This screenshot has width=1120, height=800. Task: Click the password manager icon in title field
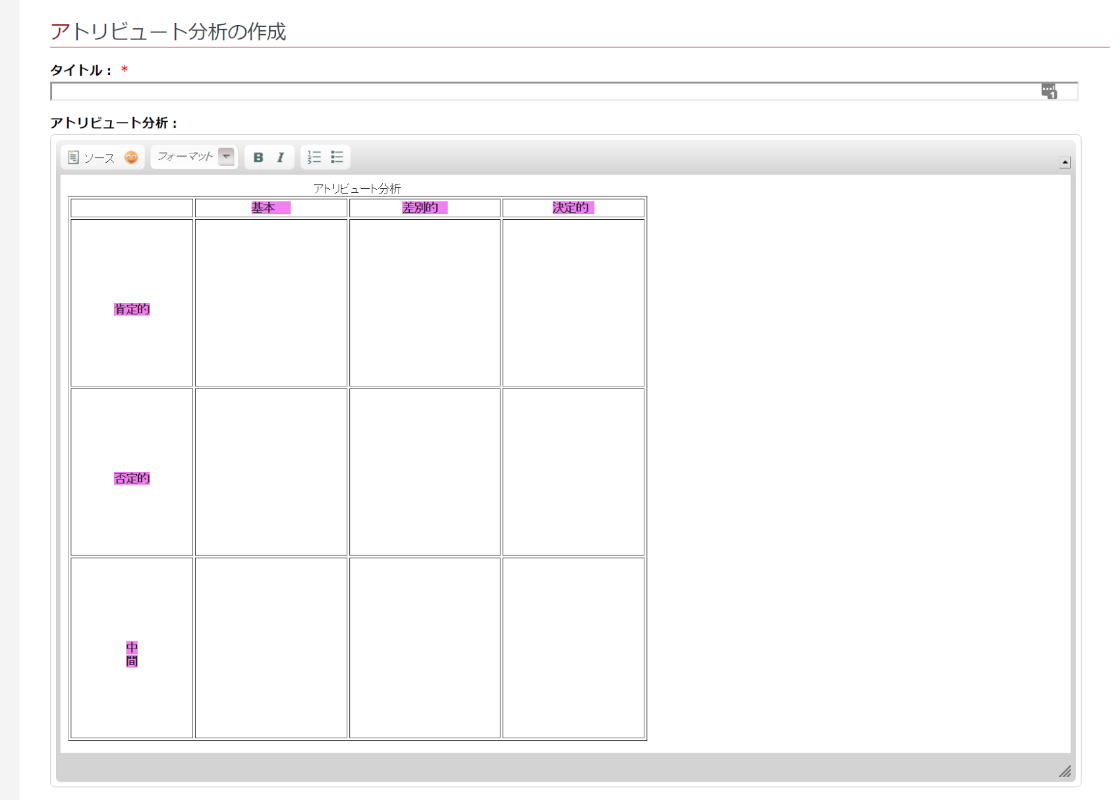1049,92
